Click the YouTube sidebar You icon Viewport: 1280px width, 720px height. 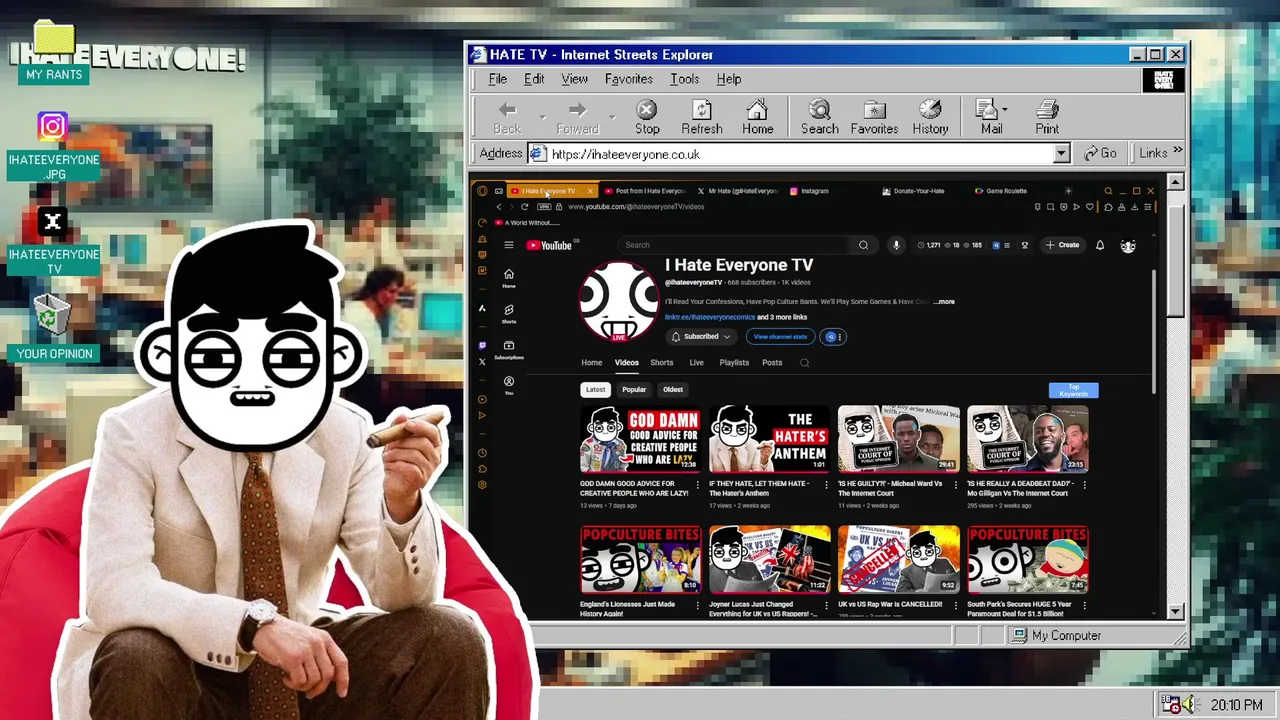[508, 385]
